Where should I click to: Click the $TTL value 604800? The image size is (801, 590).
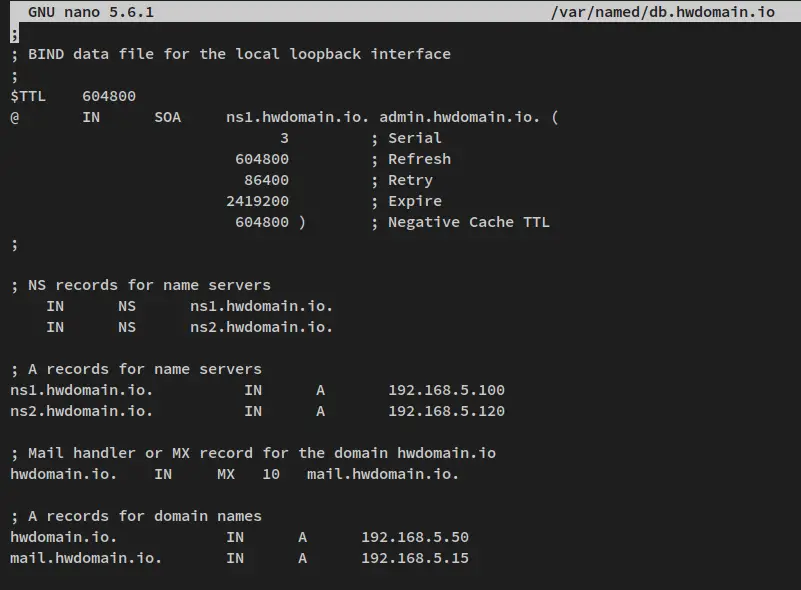point(109,96)
